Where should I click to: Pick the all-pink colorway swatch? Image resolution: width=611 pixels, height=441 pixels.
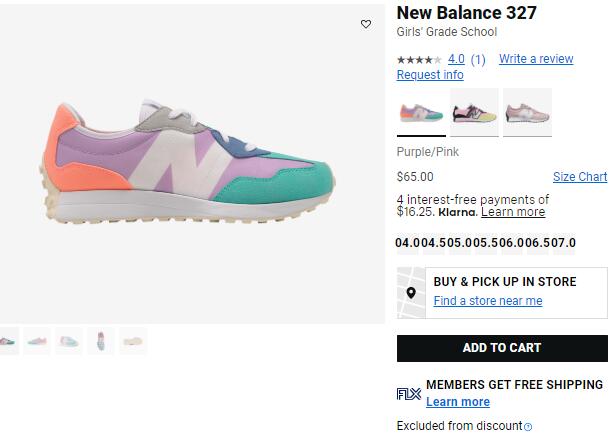click(x=527, y=112)
